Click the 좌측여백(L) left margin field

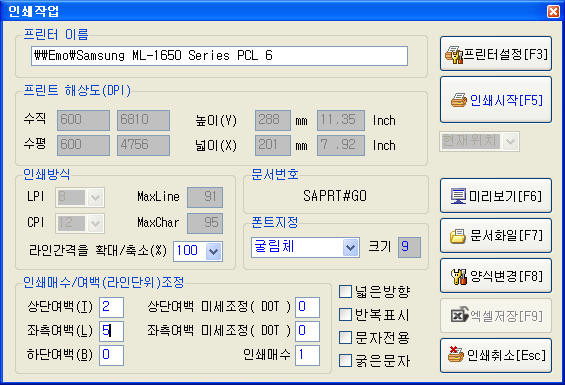point(111,331)
